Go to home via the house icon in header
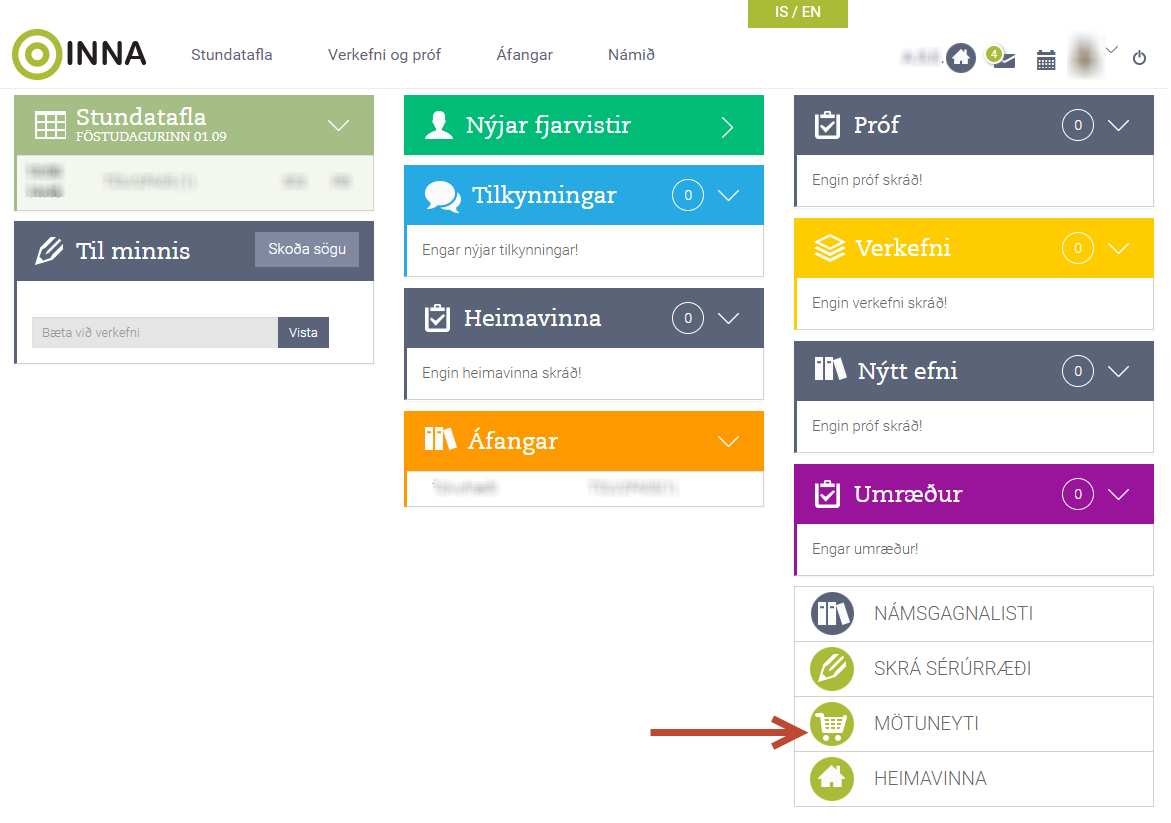Screen dimensions: 1171x823 point(961,58)
